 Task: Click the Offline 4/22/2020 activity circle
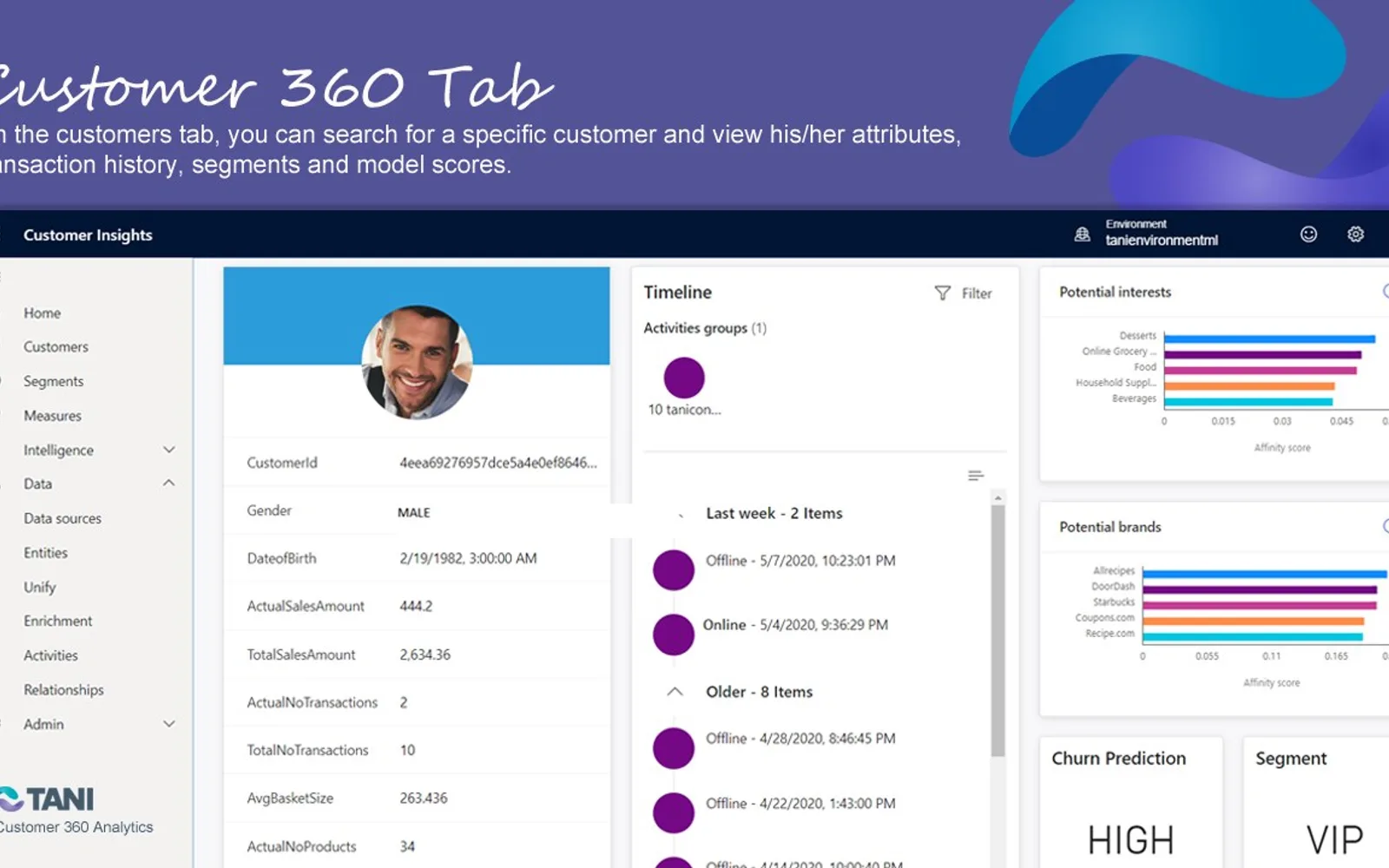click(674, 812)
